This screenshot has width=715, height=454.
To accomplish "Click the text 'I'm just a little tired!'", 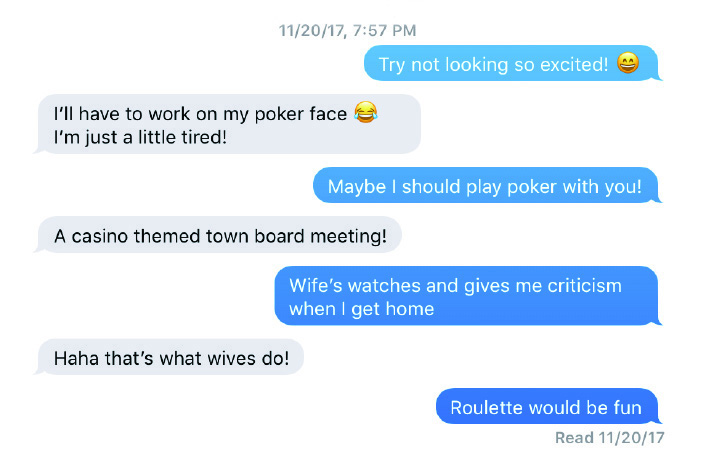I will [140, 137].
